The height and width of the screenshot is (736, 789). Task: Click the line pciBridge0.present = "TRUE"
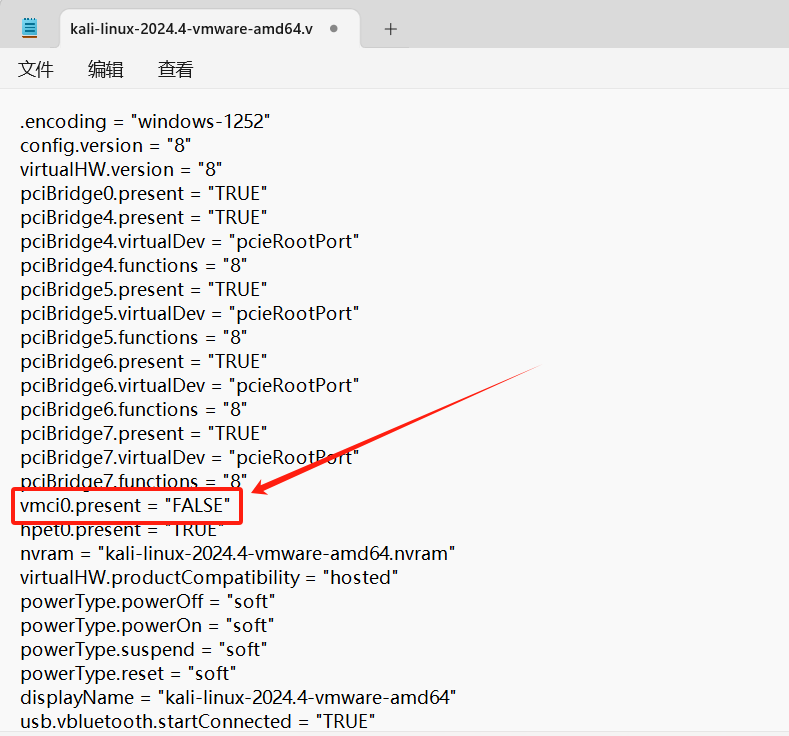tap(143, 194)
